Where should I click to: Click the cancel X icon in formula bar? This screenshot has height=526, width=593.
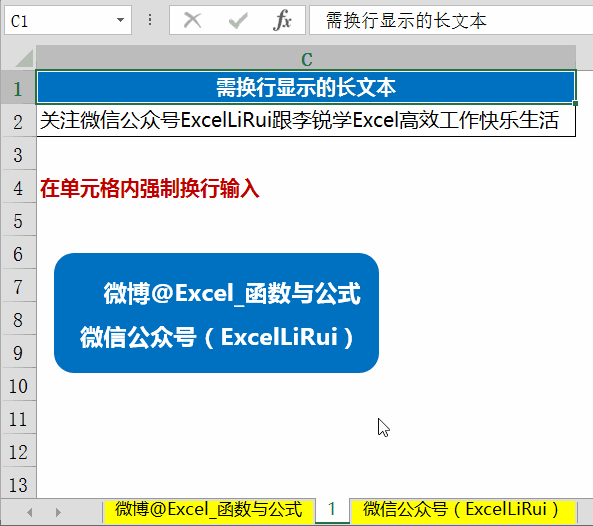pyautogui.click(x=192, y=20)
